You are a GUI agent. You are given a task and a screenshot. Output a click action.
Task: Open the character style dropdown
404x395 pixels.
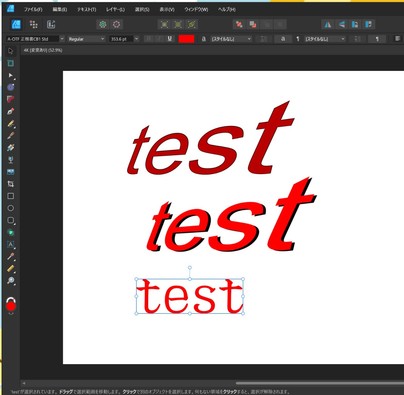pyautogui.click(x=231, y=39)
